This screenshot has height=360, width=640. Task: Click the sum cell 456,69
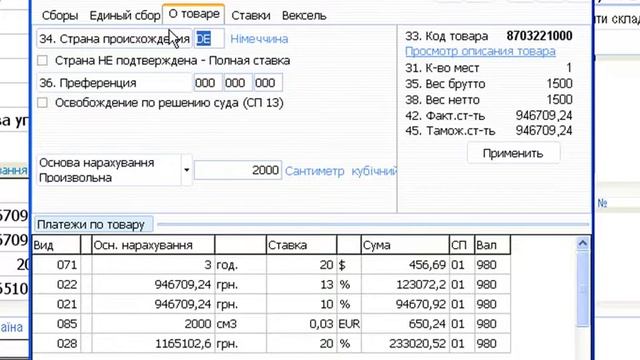(405, 265)
